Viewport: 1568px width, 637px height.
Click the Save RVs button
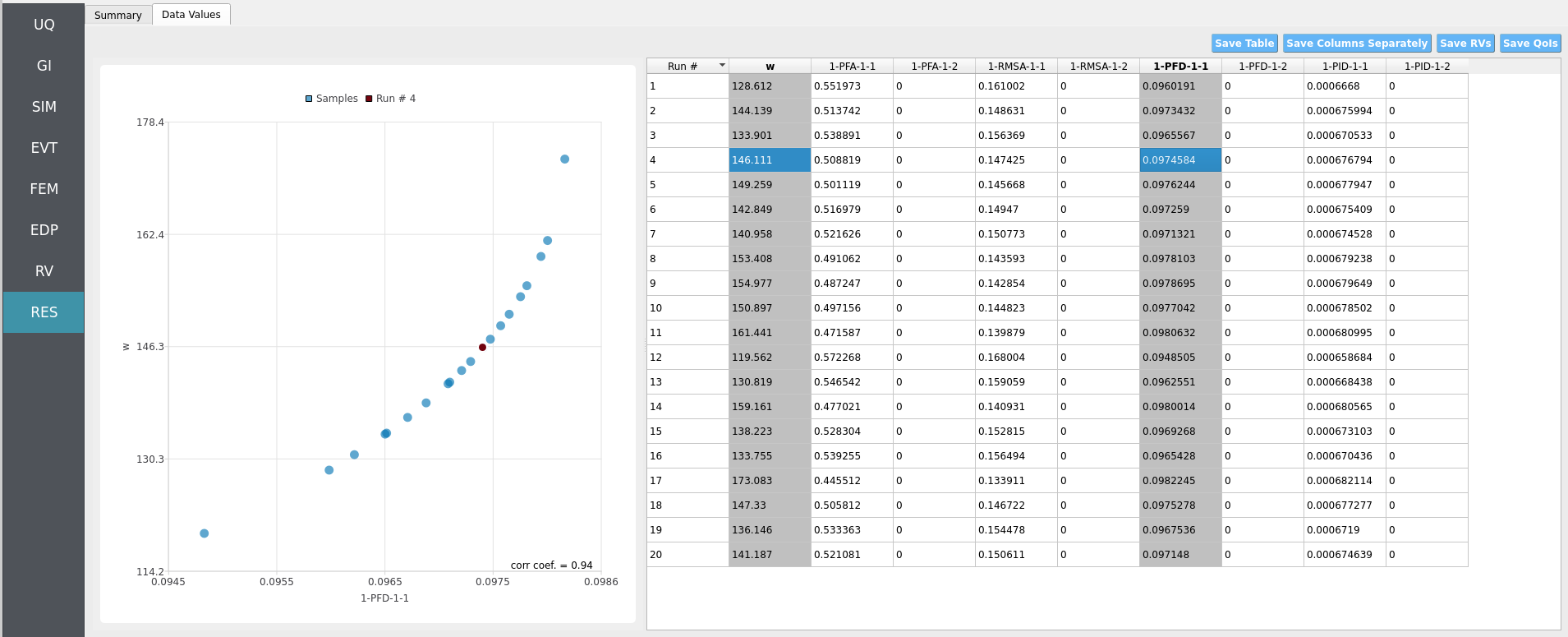pyautogui.click(x=1465, y=44)
